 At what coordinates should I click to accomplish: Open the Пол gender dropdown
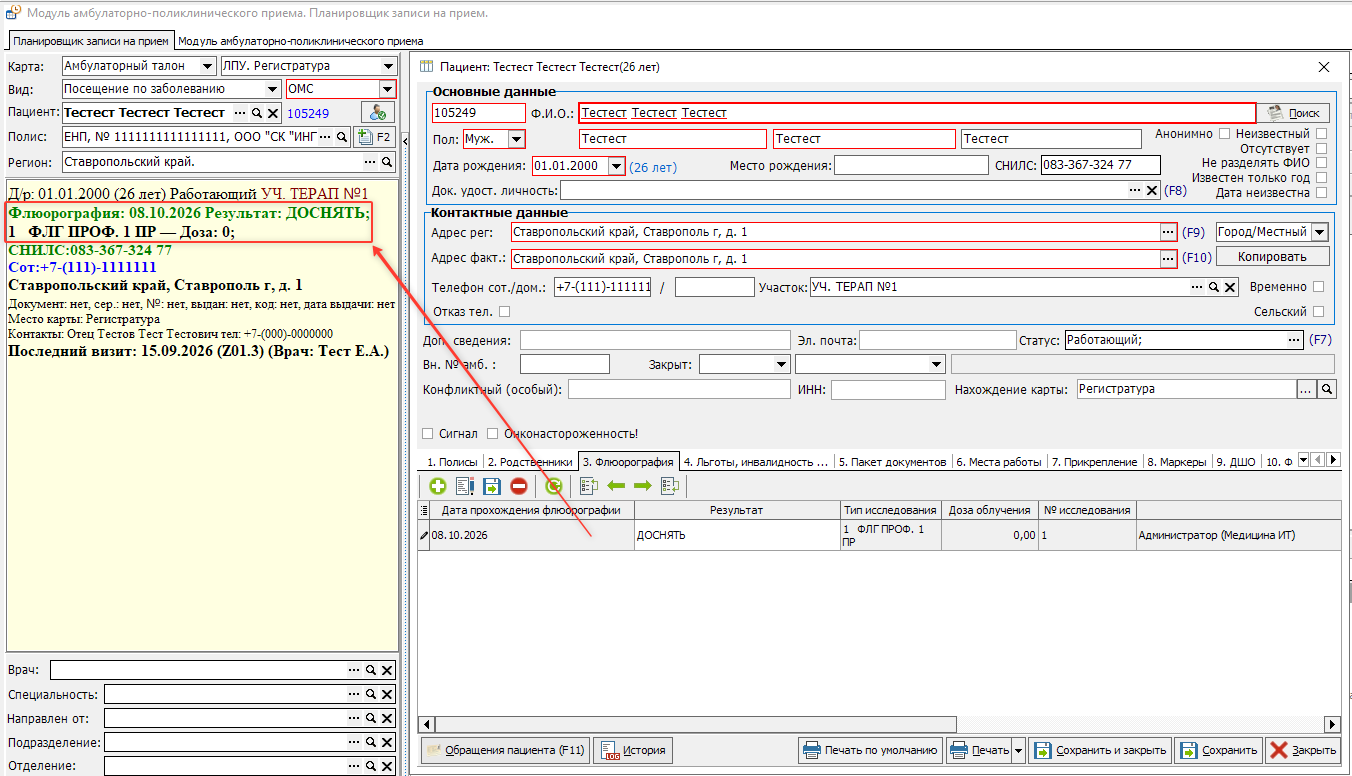(516, 139)
